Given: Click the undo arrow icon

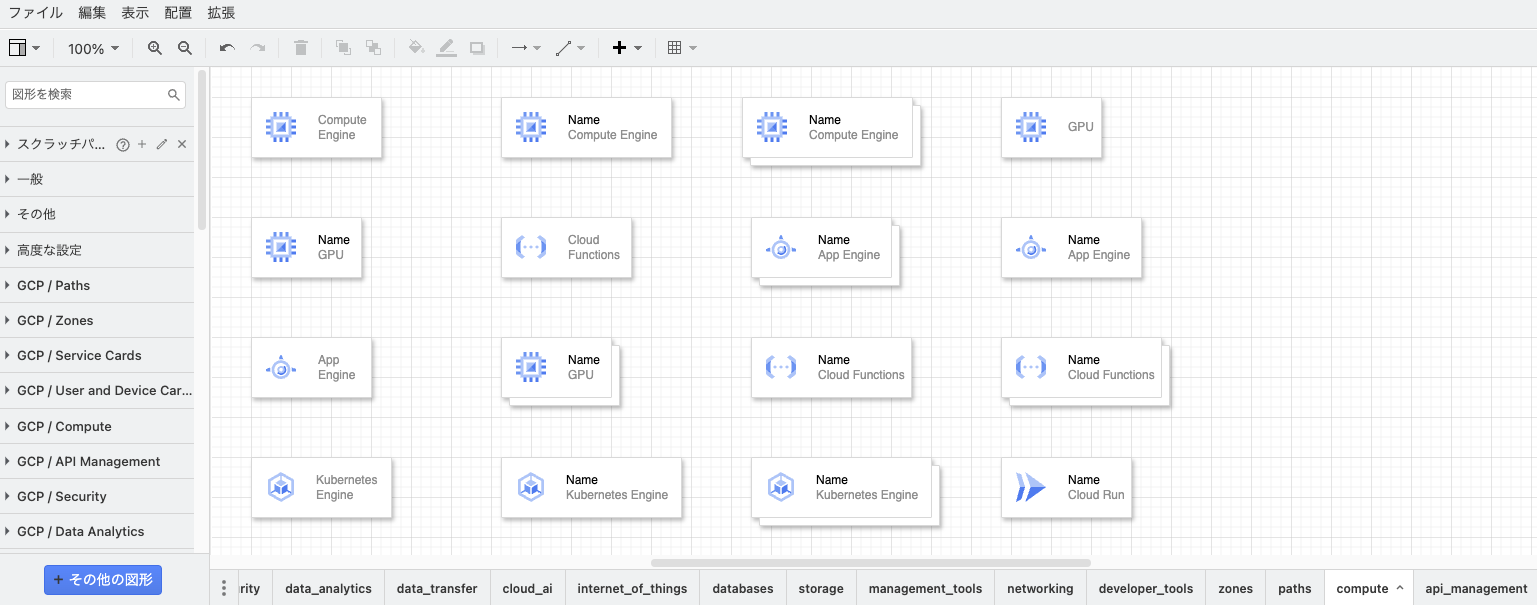Looking at the screenshot, I should 227,48.
